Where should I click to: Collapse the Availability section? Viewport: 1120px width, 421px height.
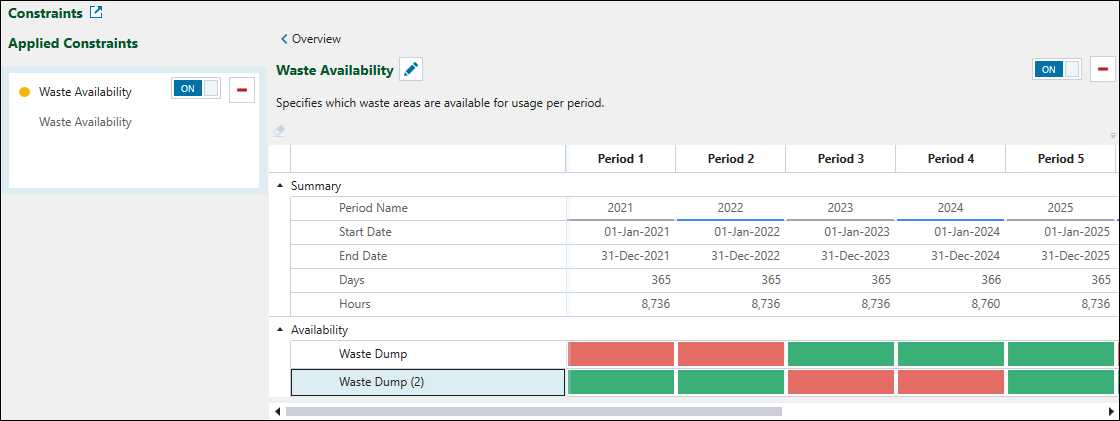tap(280, 330)
